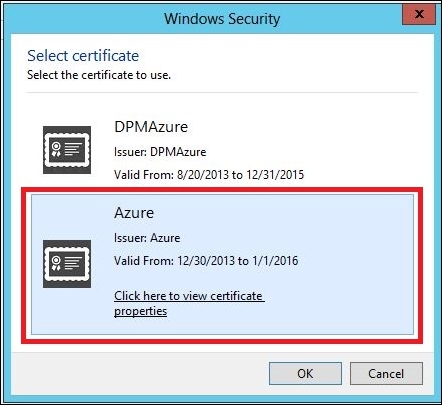Select the DPMAzure certificate name
The image size is (442, 405).
151,127
